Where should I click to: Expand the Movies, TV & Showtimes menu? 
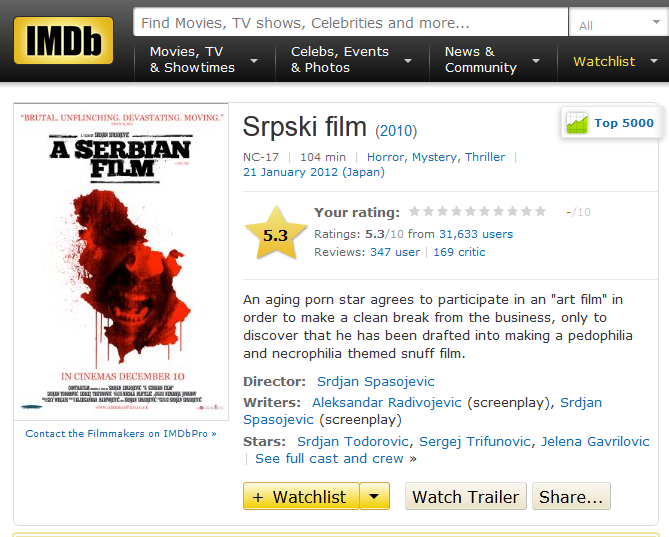[x=205, y=60]
